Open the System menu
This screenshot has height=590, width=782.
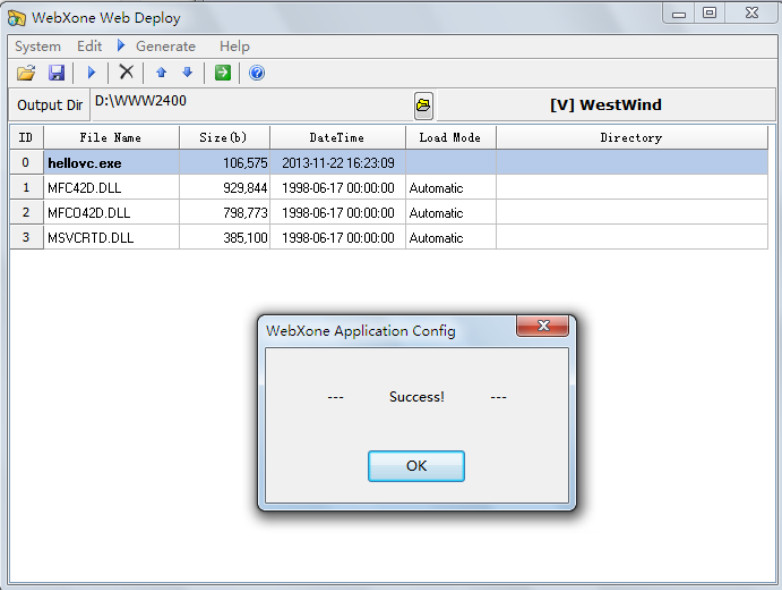pyautogui.click(x=38, y=46)
